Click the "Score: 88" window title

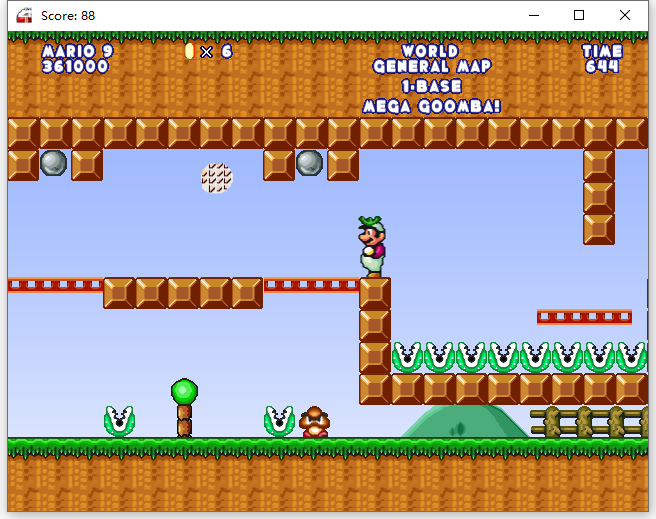coord(68,16)
